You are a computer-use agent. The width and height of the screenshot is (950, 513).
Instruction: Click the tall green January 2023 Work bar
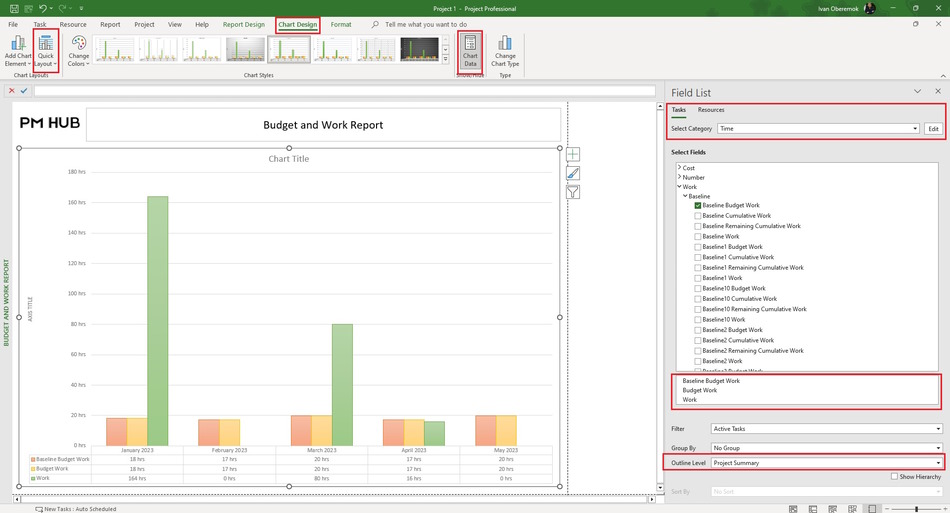coord(158,321)
